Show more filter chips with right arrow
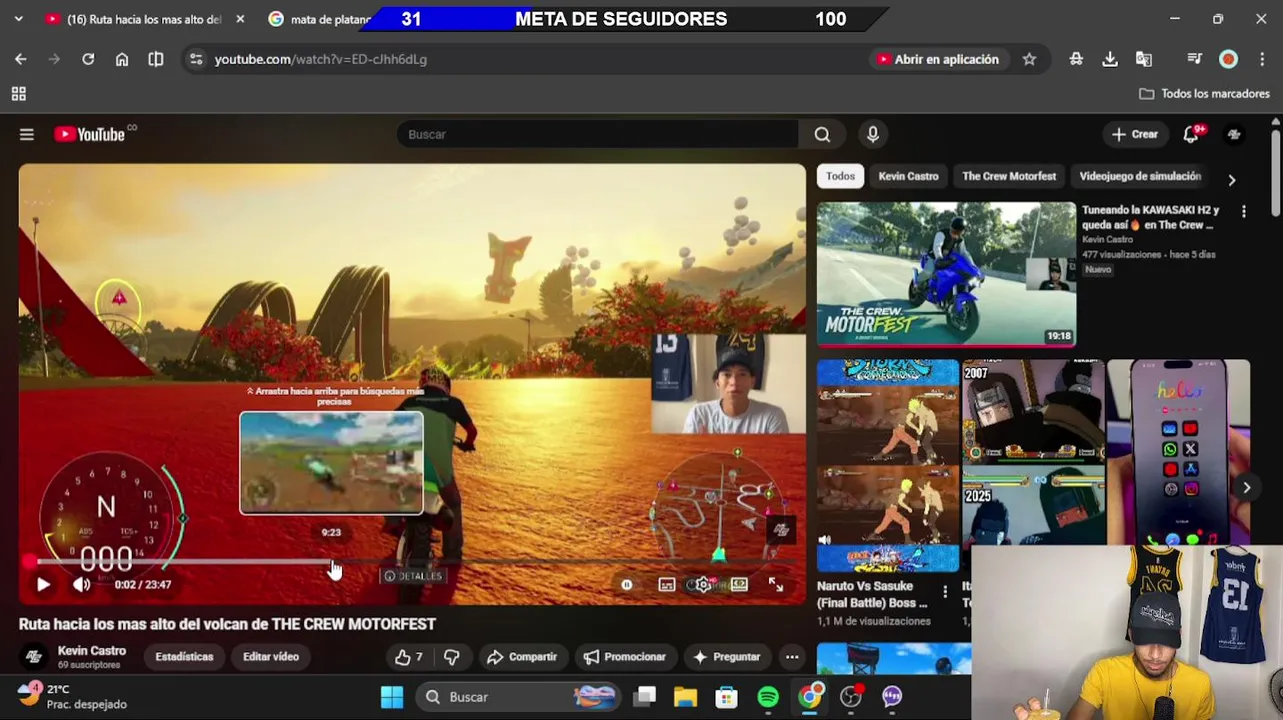1283x720 pixels. tap(1232, 180)
